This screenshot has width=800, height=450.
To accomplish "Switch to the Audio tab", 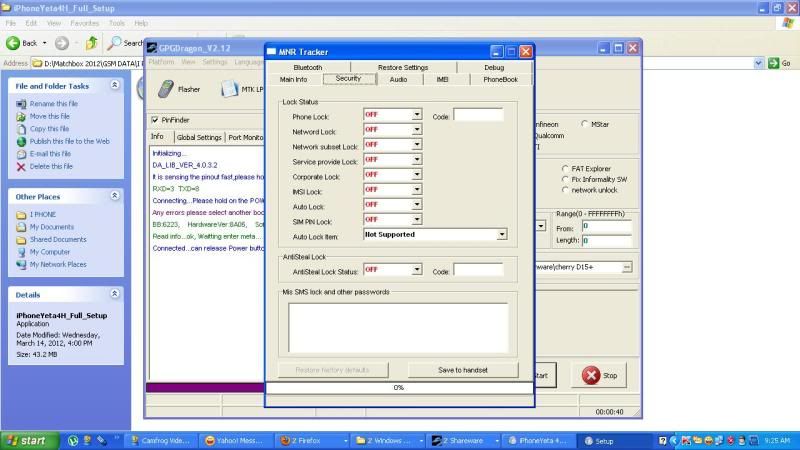I will pyautogui.click(x=398, y=80).
